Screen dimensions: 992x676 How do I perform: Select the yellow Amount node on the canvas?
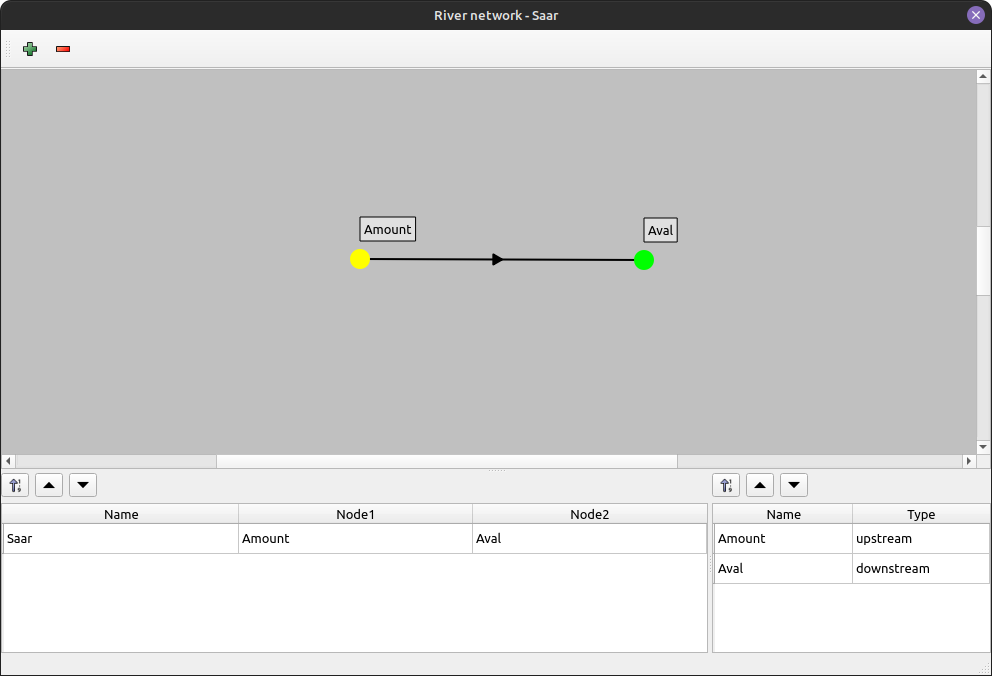pyautogui.click(x=360, y=259)
